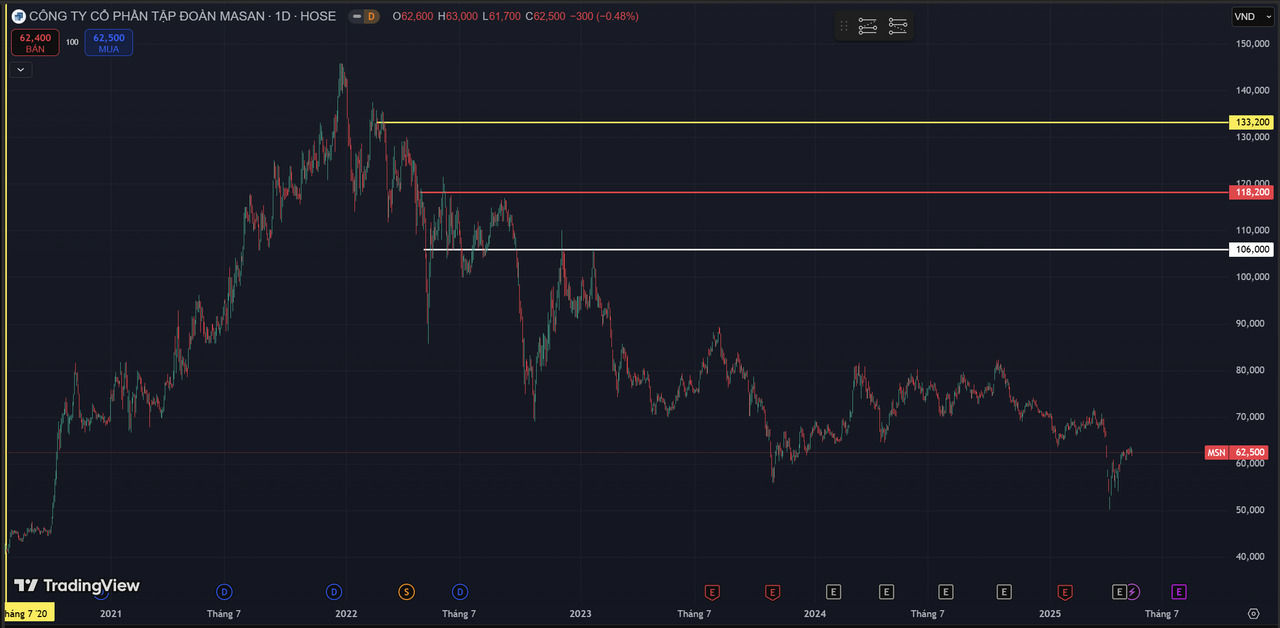Click the orange split 'S' event marker

click(x=406, y=592)
